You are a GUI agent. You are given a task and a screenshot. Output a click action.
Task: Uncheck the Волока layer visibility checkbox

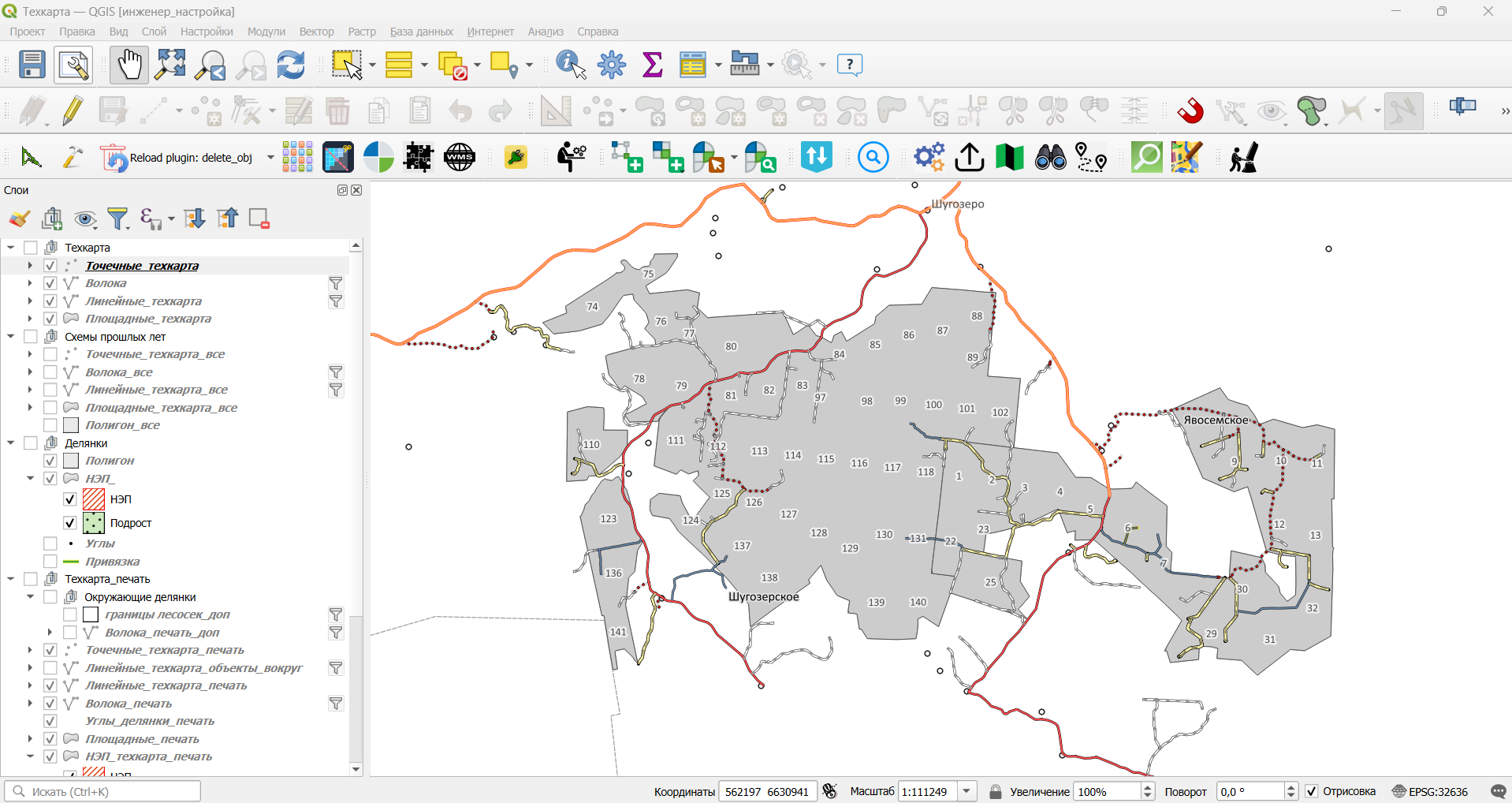(50, 283)
